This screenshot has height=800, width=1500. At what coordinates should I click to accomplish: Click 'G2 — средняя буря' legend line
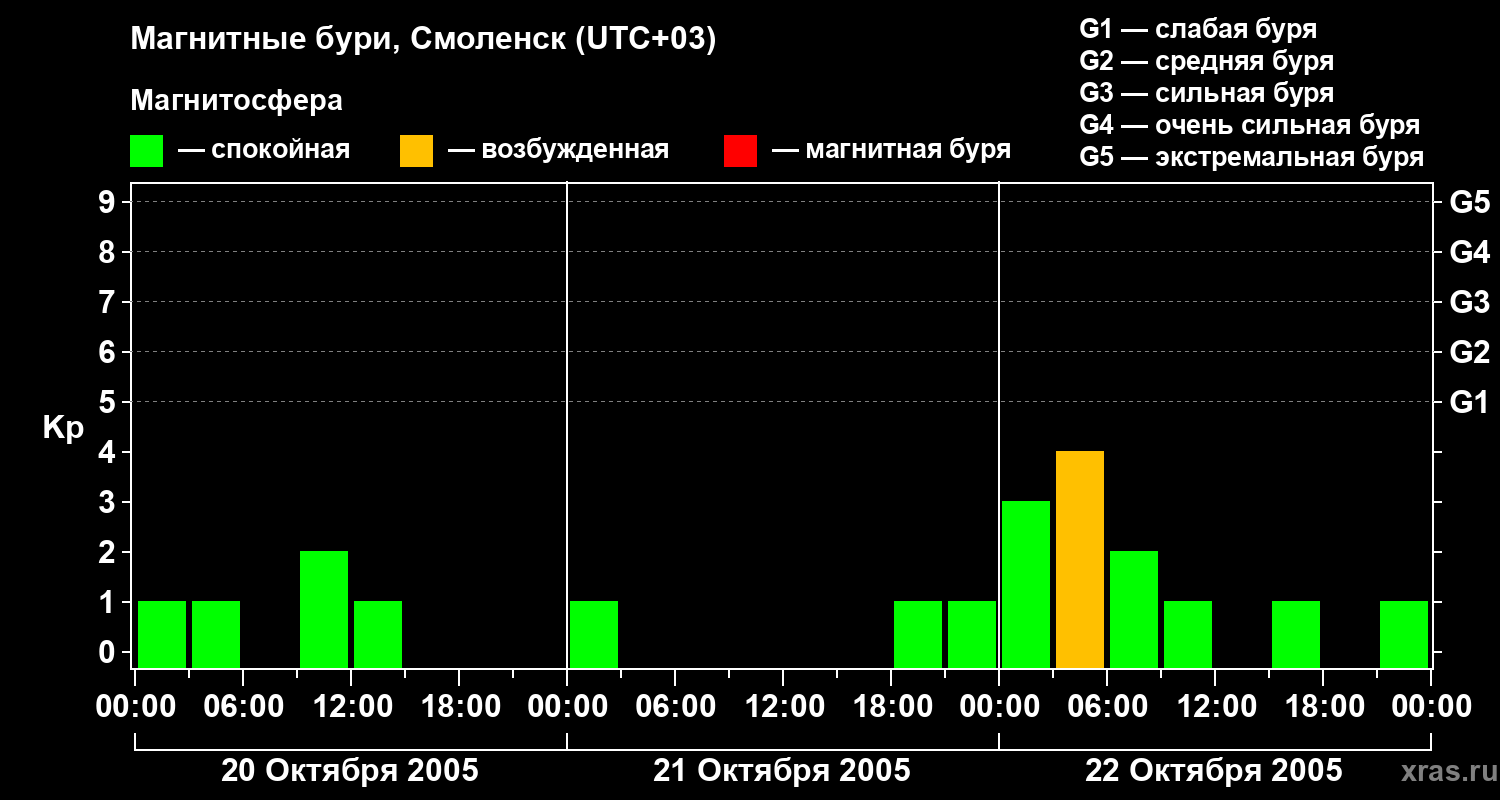(1207, 61)
